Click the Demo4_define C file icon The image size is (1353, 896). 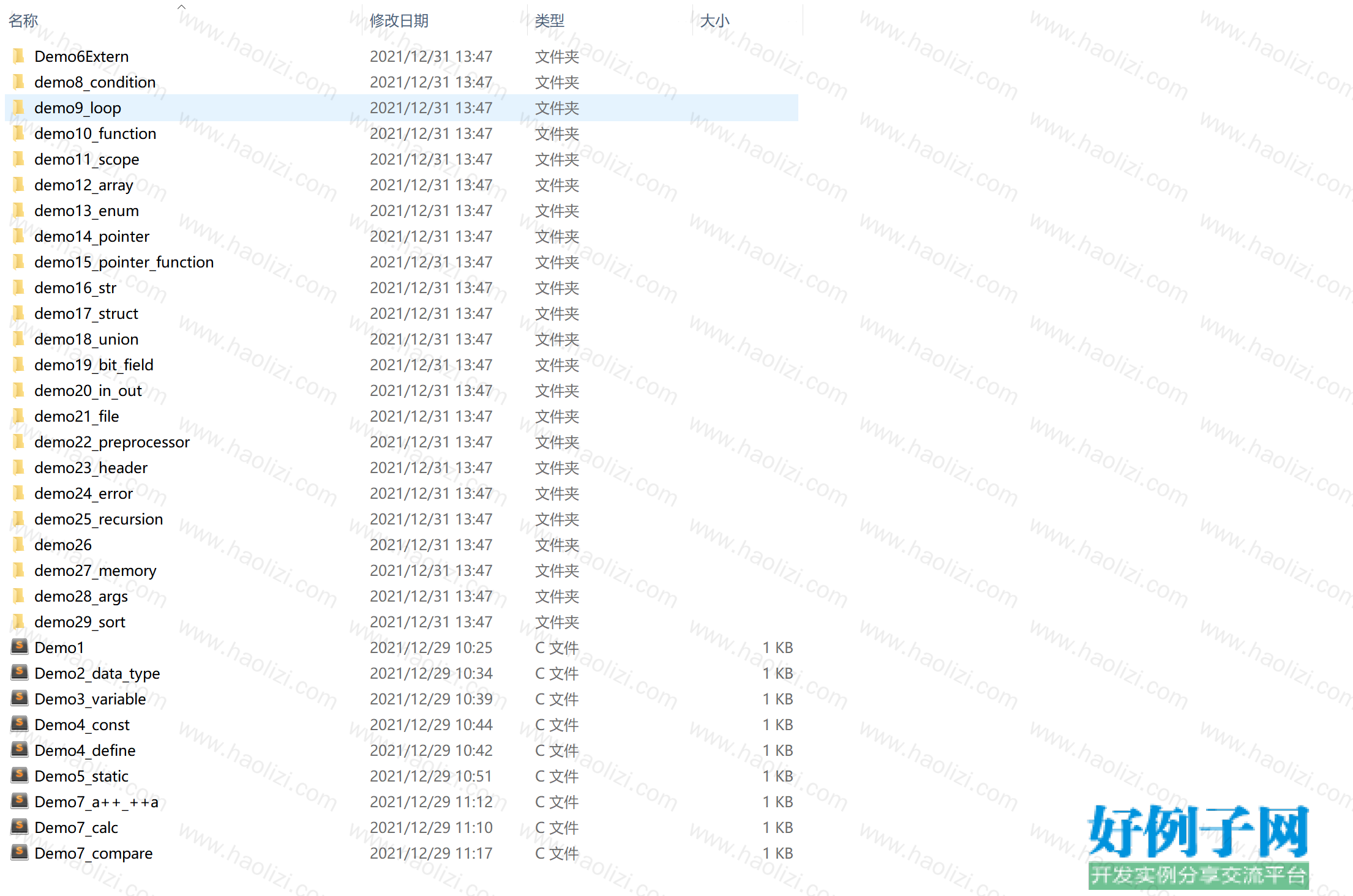(x=20, y=749)
